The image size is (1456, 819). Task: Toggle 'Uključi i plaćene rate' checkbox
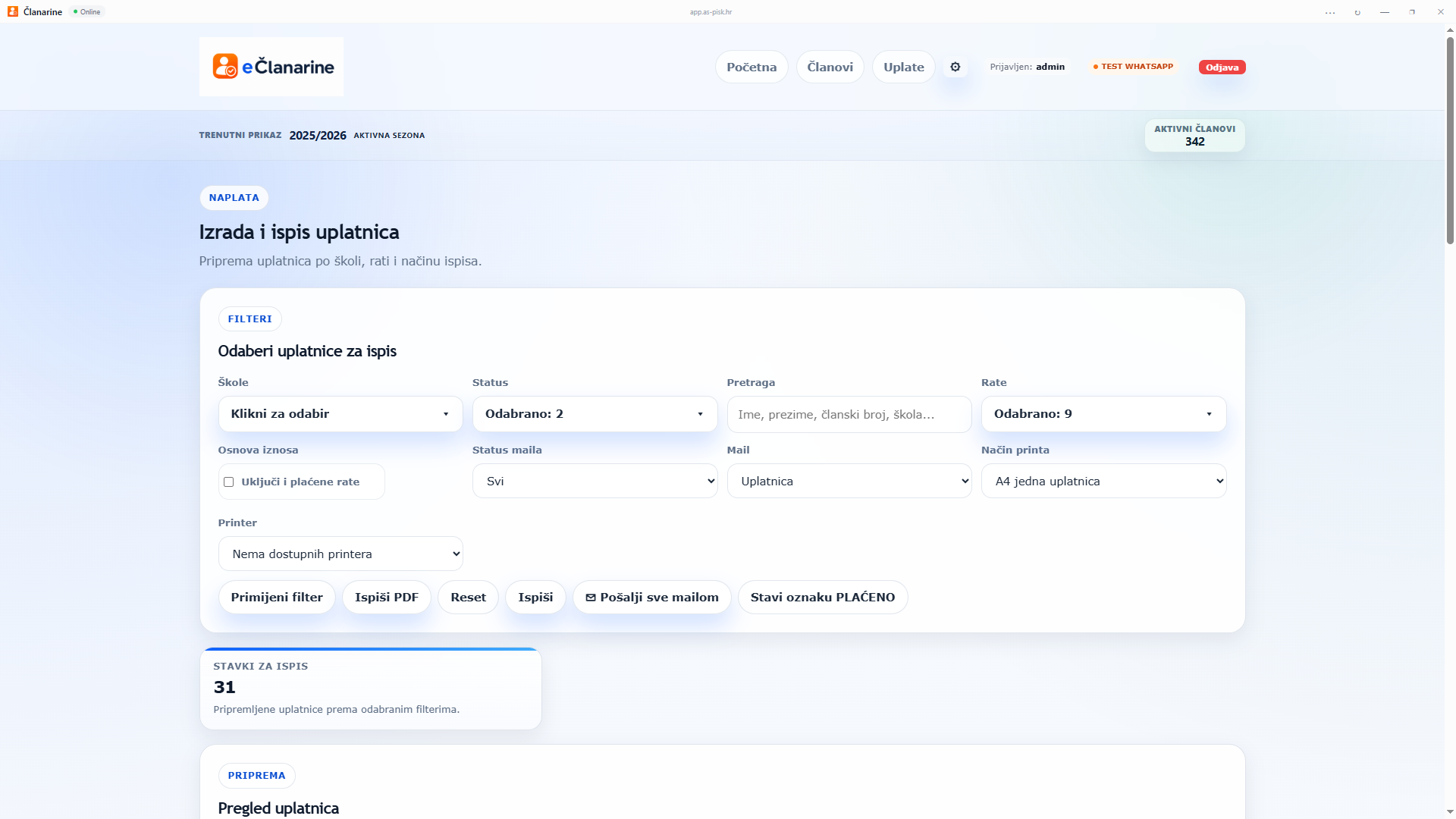point(228,482)
